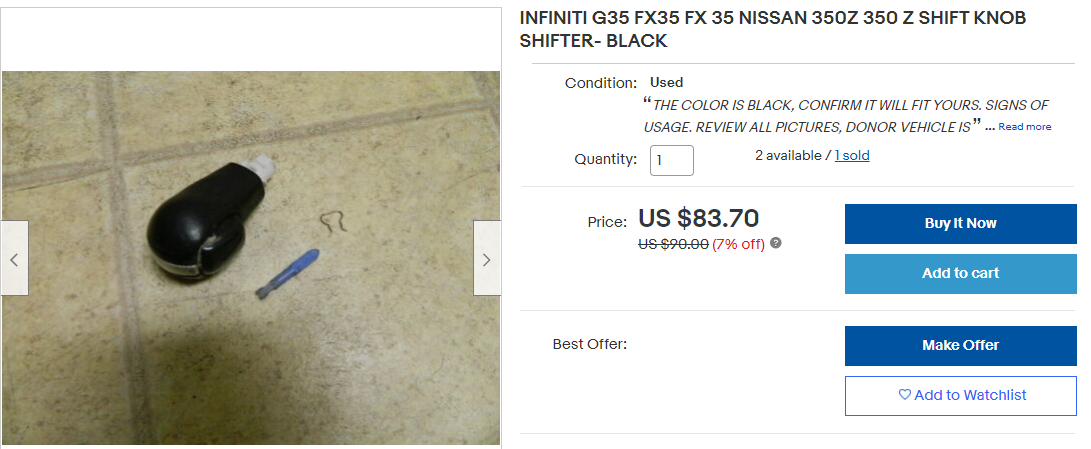Screen dimensions: 1091x449
Task: Open the "1 sold" link
Action: point(852,156)
